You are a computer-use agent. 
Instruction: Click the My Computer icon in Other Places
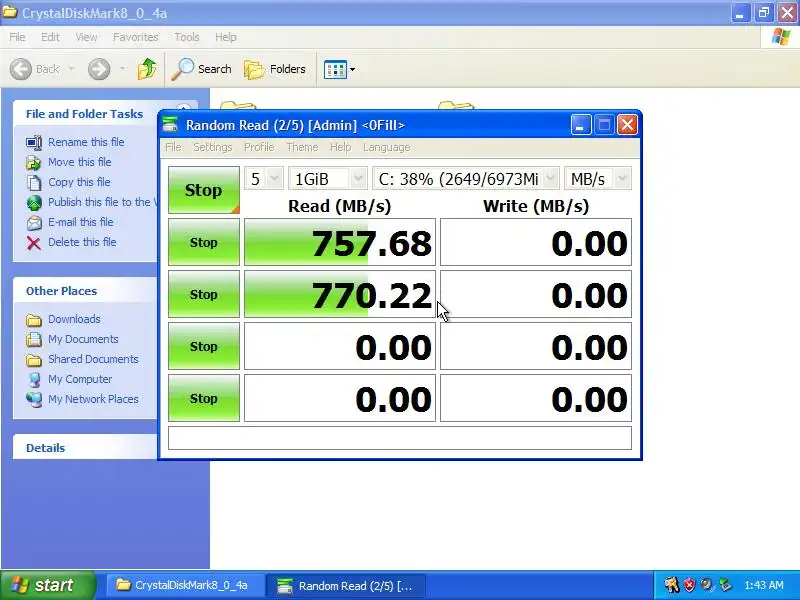click(34, 380)
